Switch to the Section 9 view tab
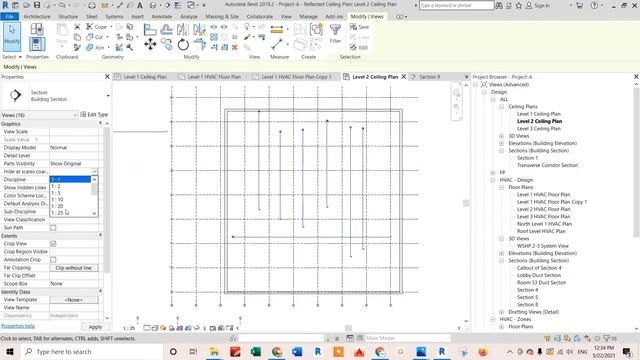 pyautogui.click(x=429, y=77)
